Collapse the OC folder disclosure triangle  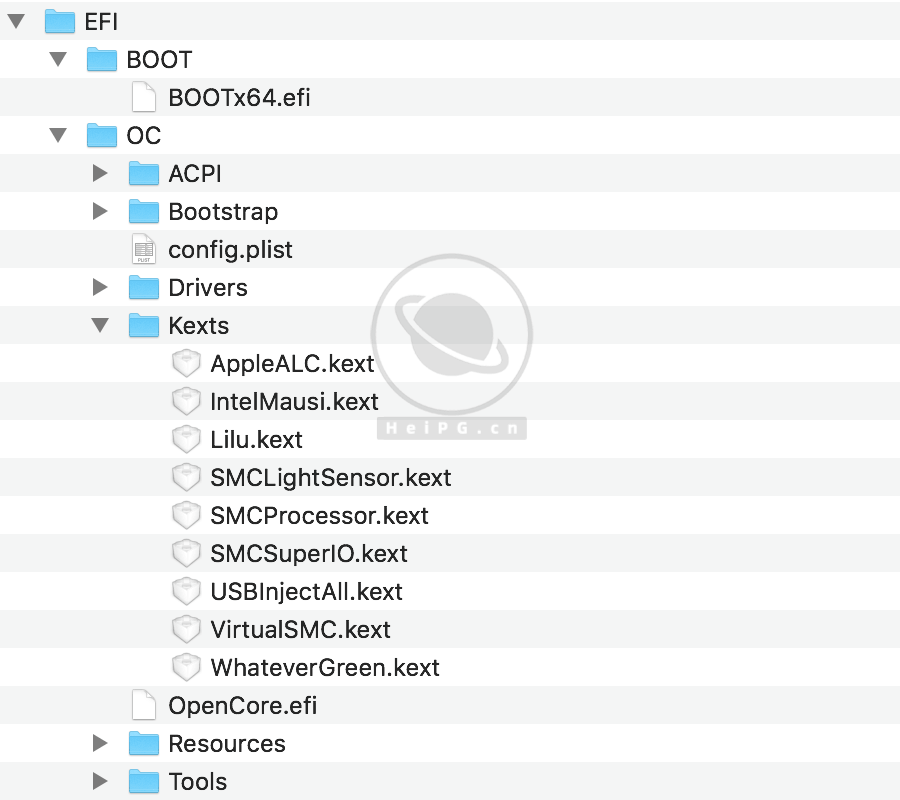click(x=59, y=135)
